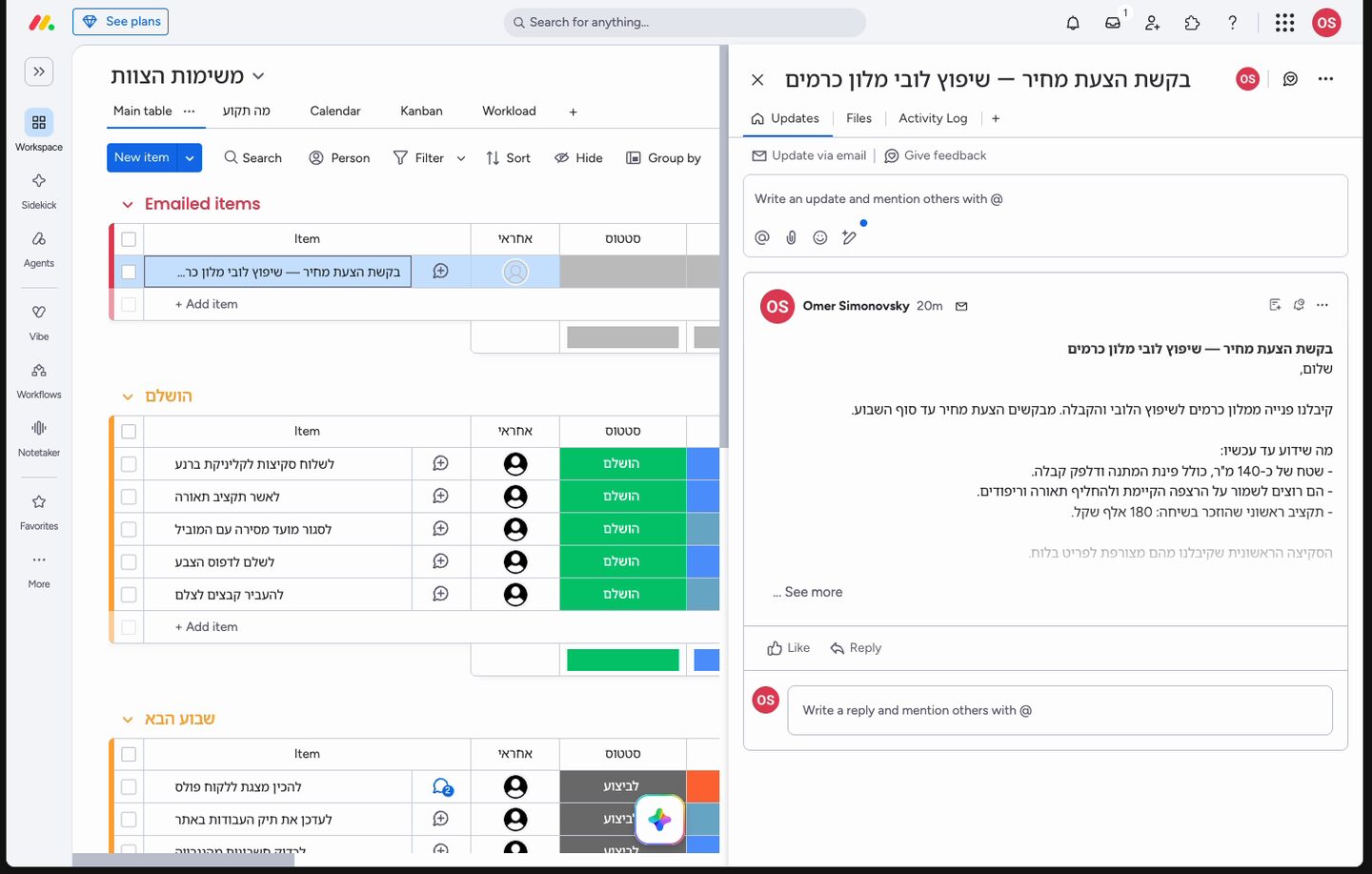Tick checkbox for לסגור מועד מסירה עם המוביל
The height and width of the screenshot is (874, 1372).
[129, 529]
